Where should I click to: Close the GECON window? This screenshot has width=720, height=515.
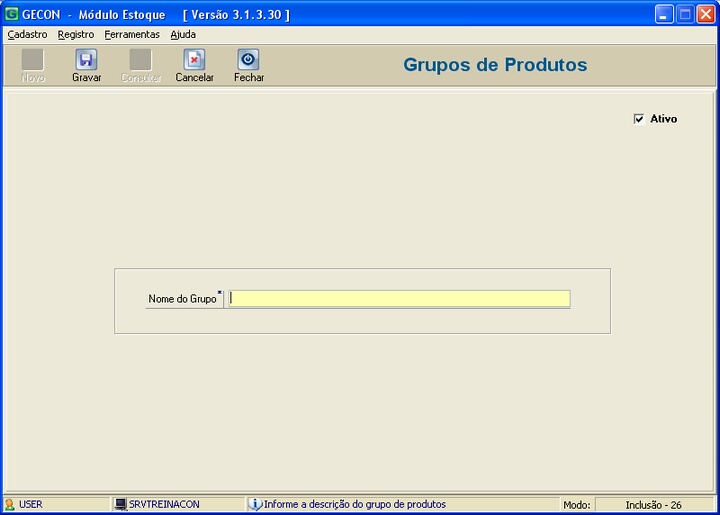click(x=705, y=14)
